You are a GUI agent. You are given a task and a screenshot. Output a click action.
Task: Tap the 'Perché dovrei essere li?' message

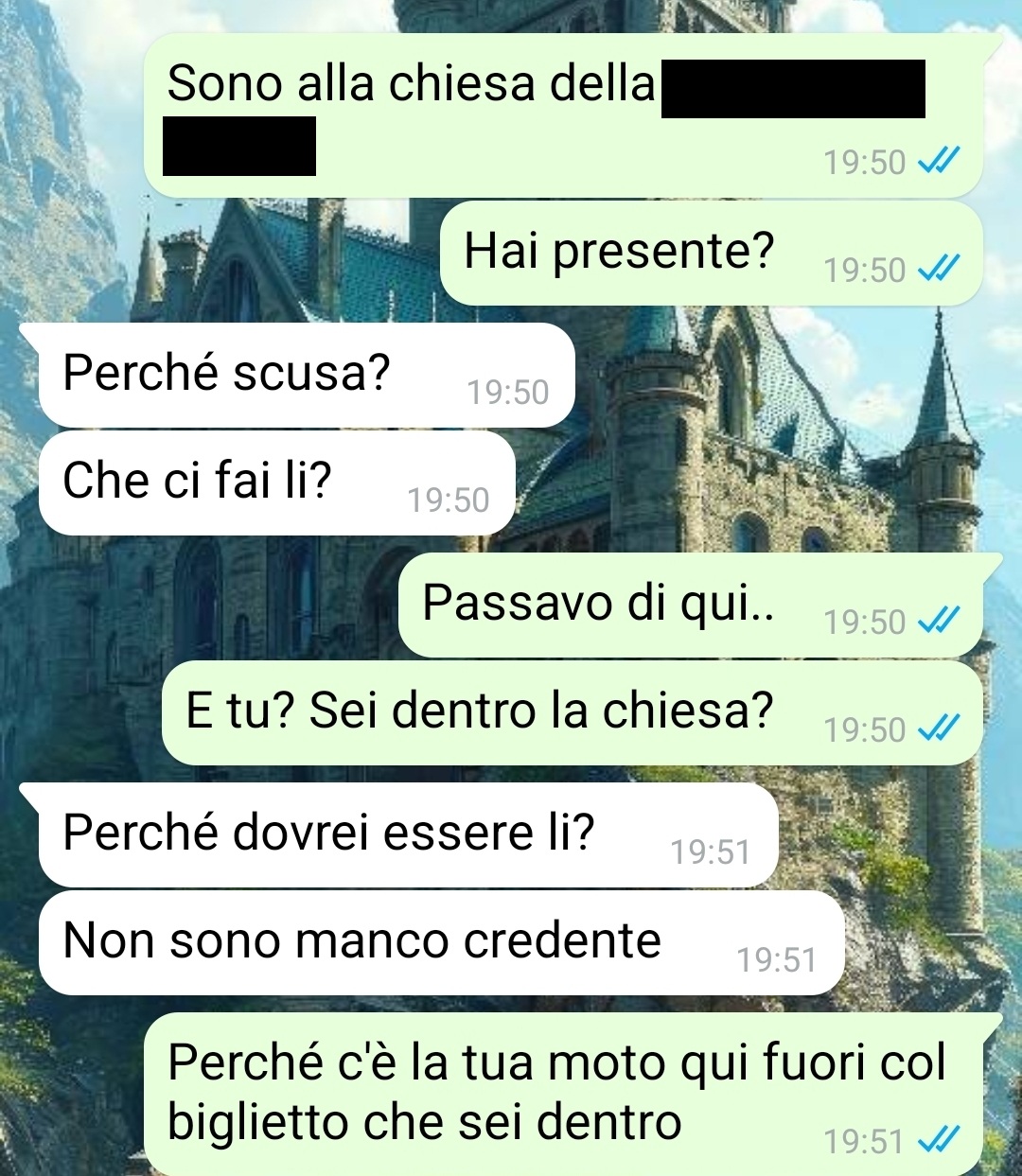click(408, 834)
